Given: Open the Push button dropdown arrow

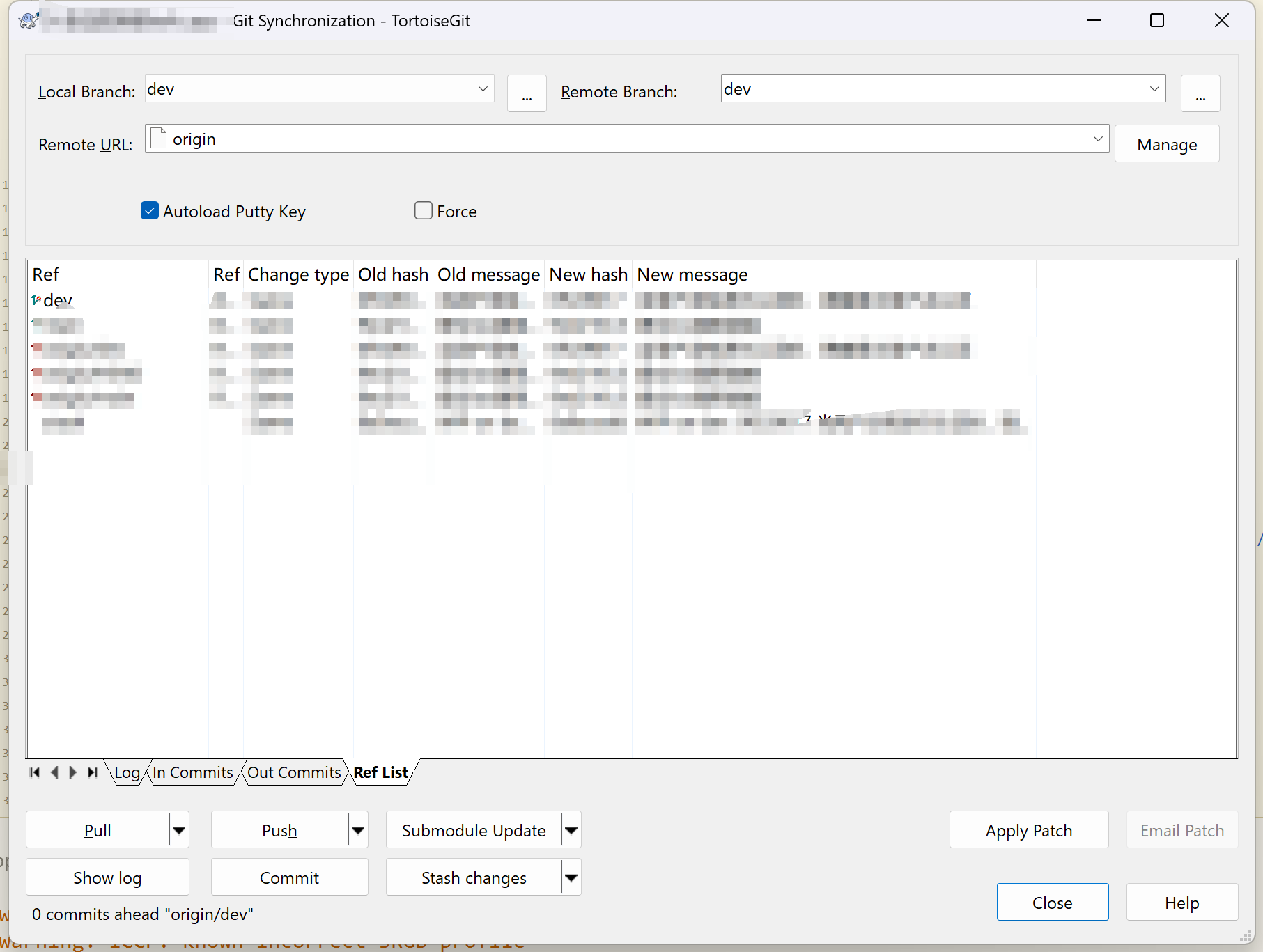Looking at the screenshot, I should (x=358, y=830).
